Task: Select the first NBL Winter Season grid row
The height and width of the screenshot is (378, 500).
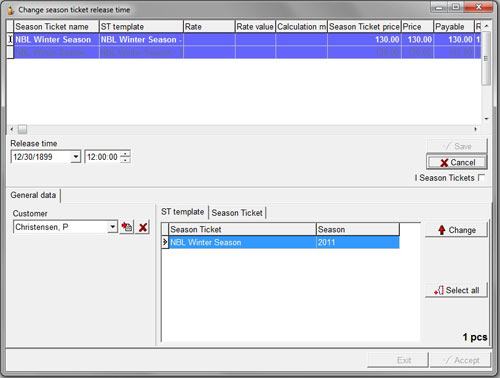Action: [244, 40]
